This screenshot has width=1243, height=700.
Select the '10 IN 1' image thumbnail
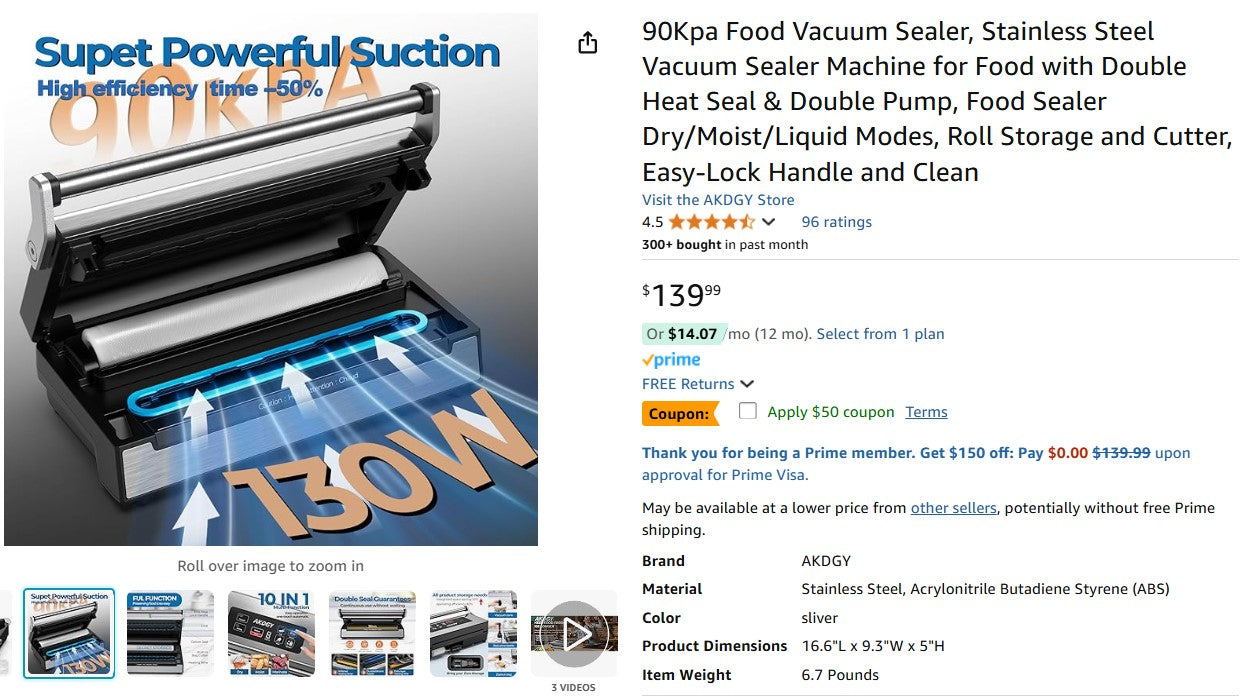click(271, 633)
